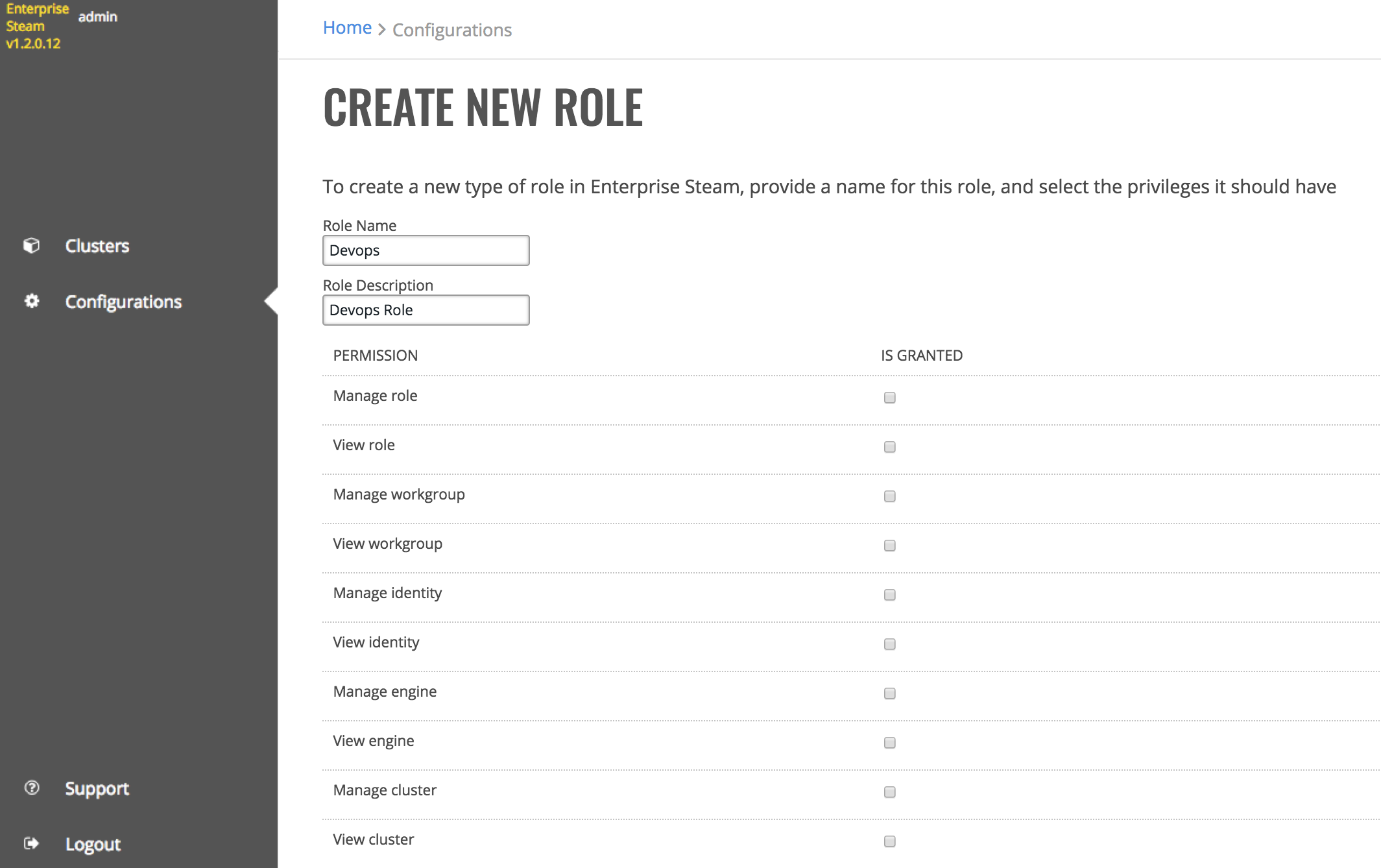This screenshot has width=1381, height=868.
Task: Tick the View workgroup checkbox
Action: tap(890, 546)
